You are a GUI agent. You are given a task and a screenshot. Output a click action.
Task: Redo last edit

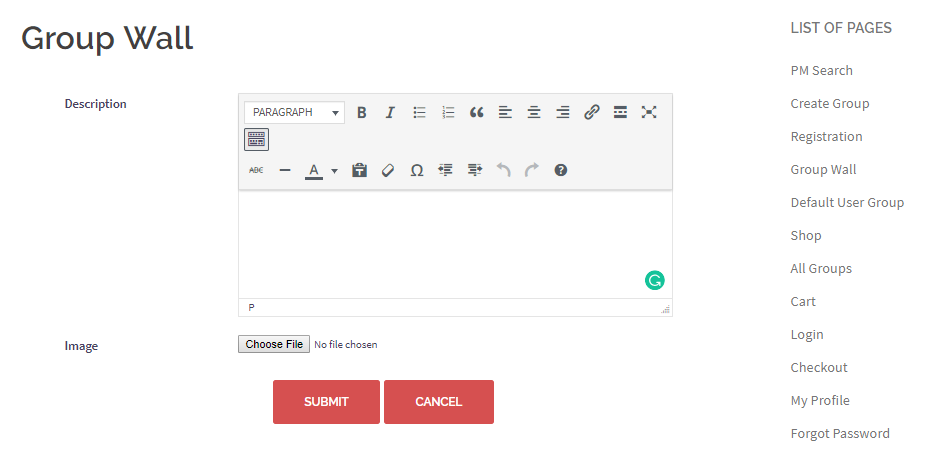point(532,170)
